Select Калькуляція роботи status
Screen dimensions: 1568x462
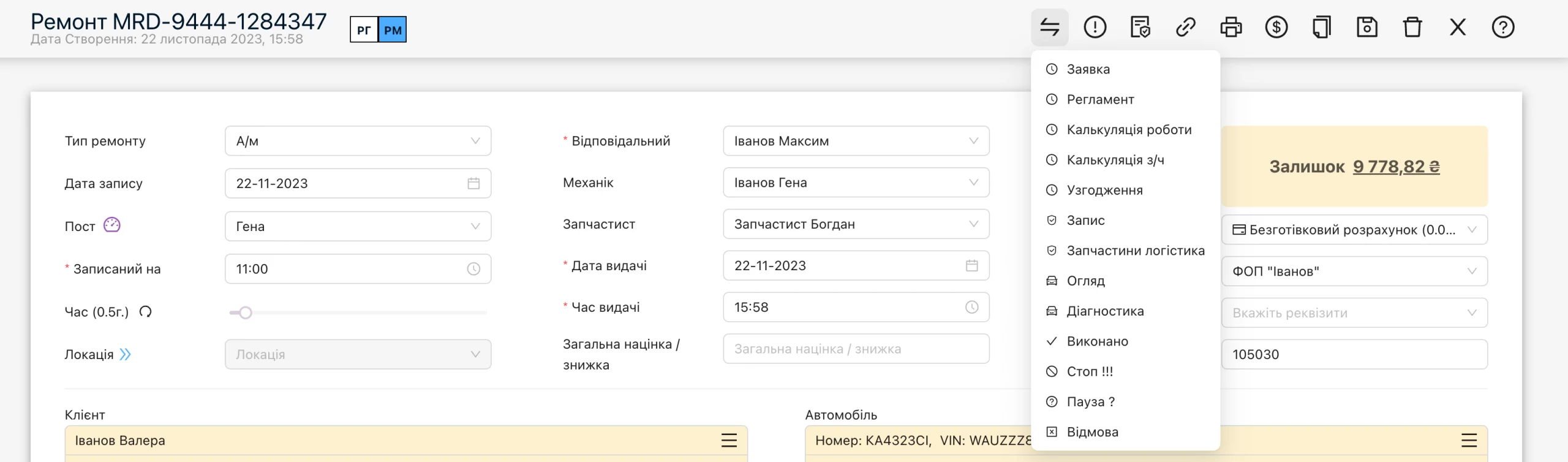(x=1125, y=129)
